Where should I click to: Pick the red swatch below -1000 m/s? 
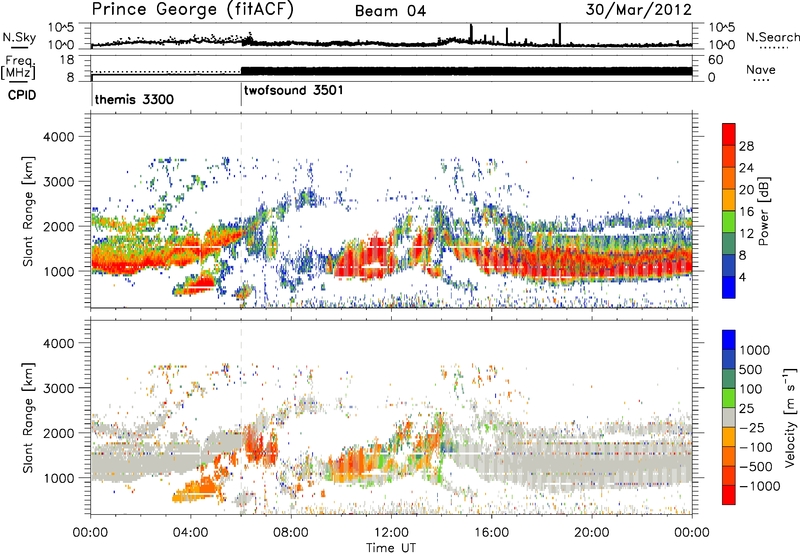[x=729, y=495]
